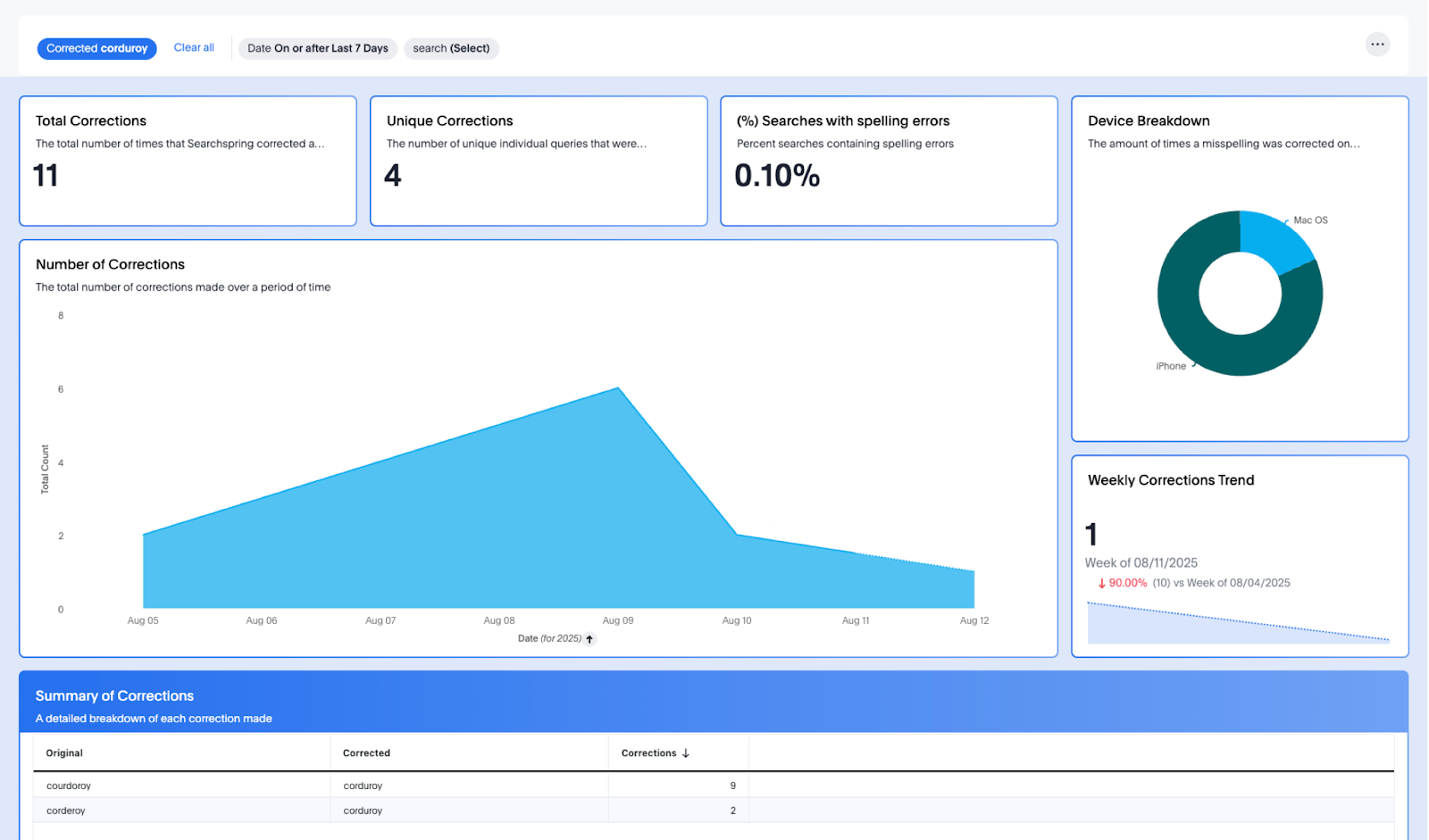The height and width of the screenshot is (840, 1429).
Task: Open the search (Select) filter dropdown
Action: pyautogui.click(x=451, y=49)
